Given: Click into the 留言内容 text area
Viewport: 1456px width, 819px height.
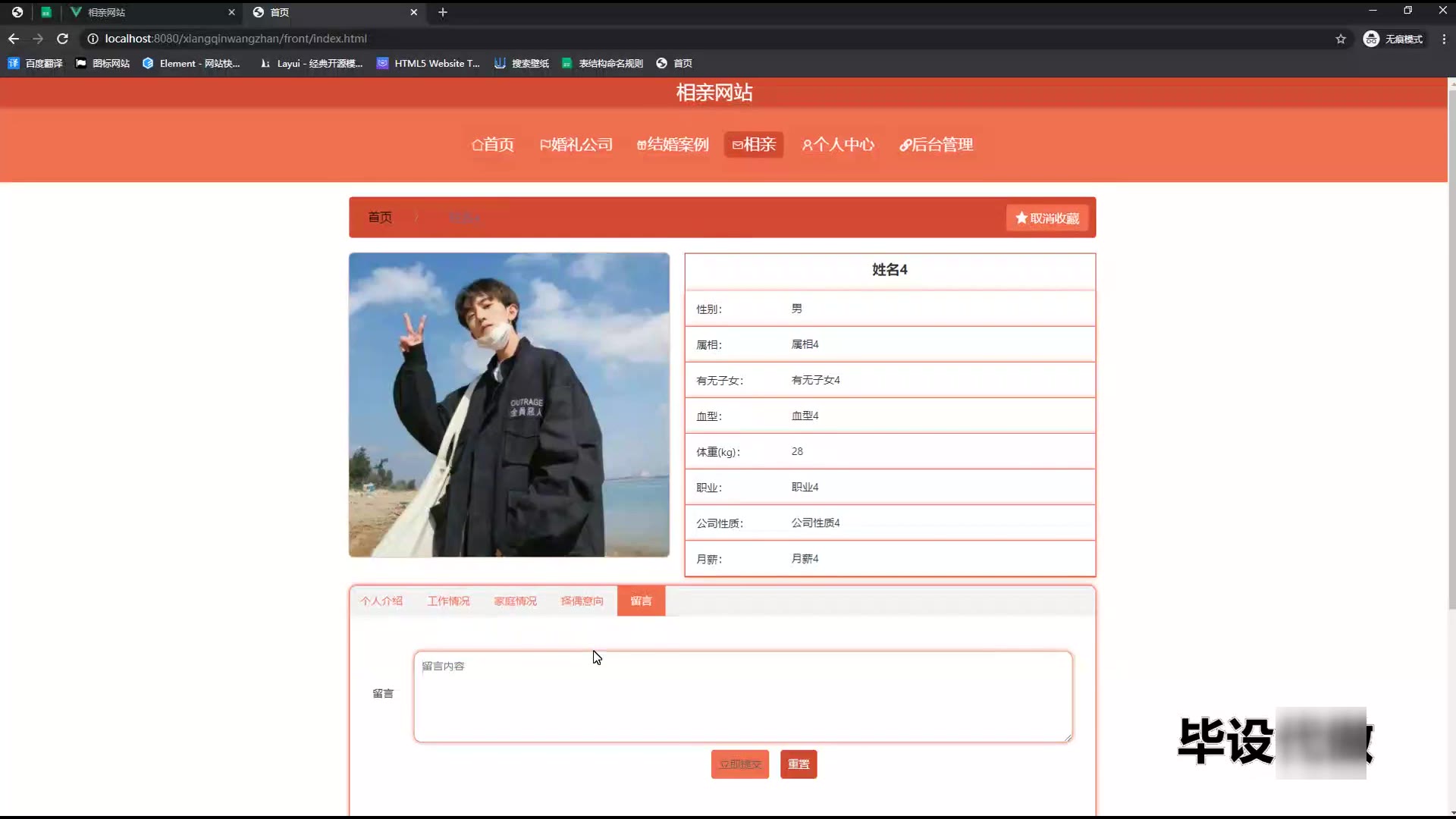Looking at the screenshot, I should [743, 696].
